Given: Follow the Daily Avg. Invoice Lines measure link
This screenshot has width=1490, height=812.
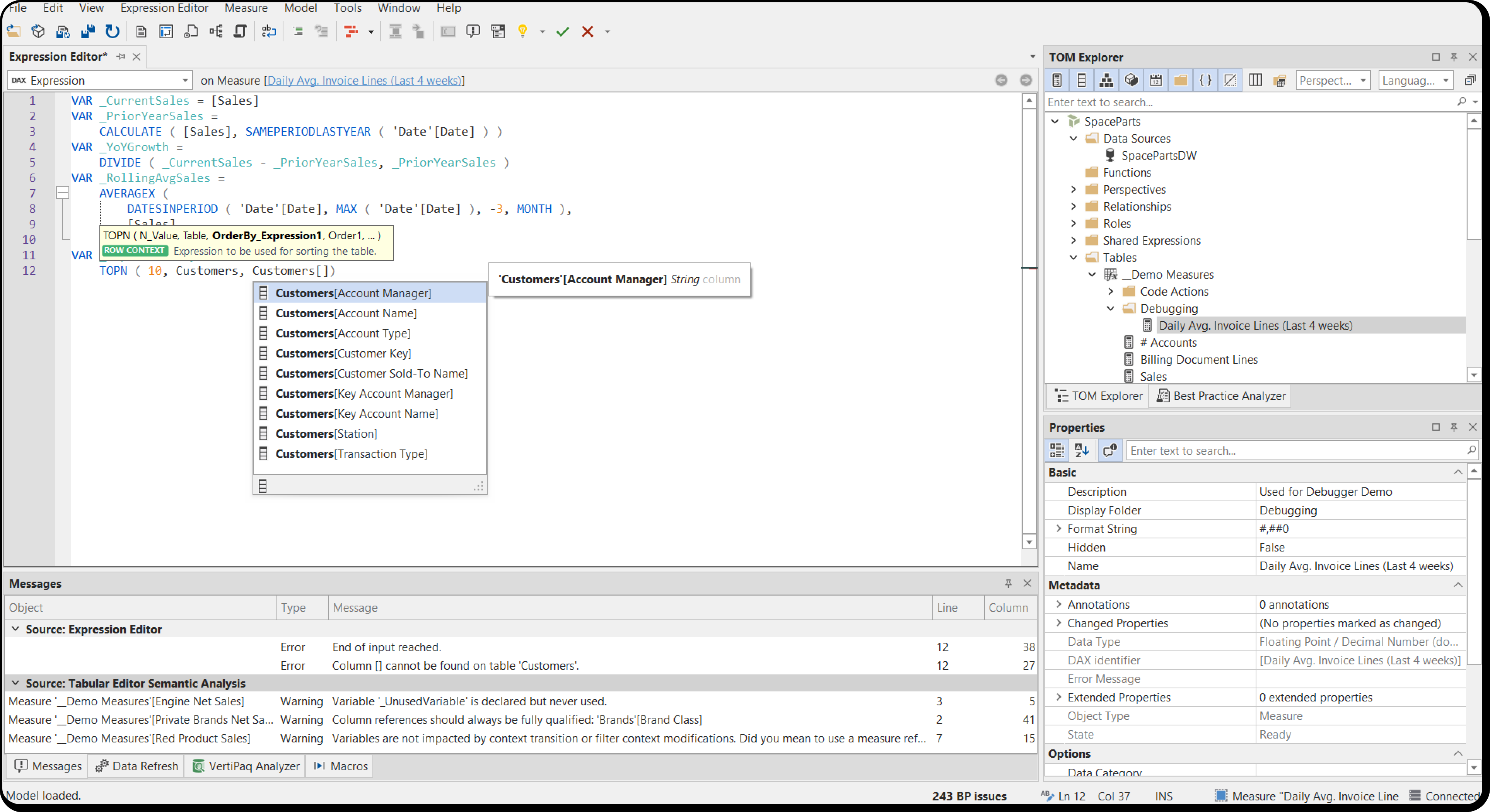Looking at the screenshot, I should tap(364, 80).
